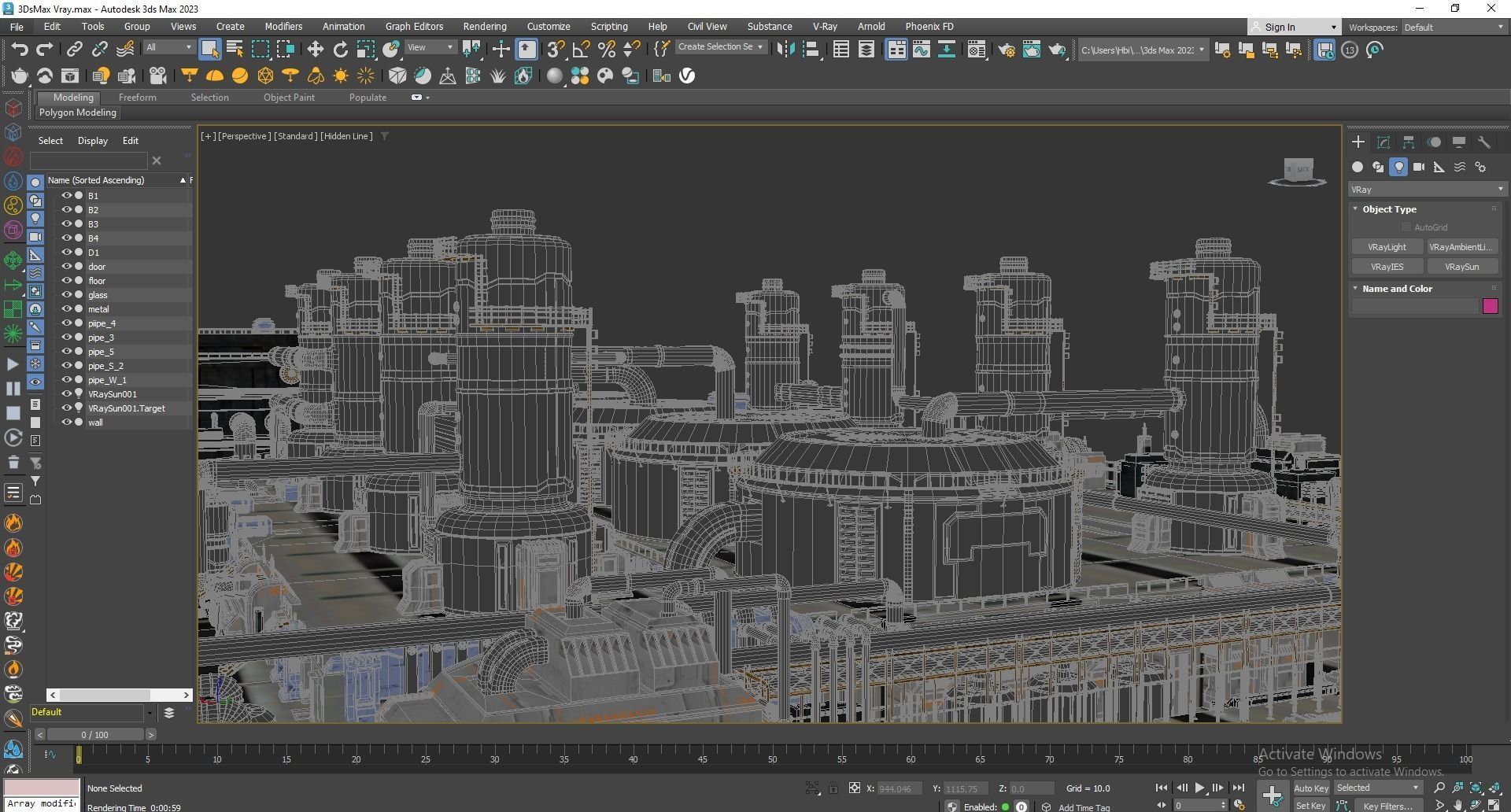Screen dimensions: 1511x812
Task: Click the scene explorer search field
Action: click(89, 161)
